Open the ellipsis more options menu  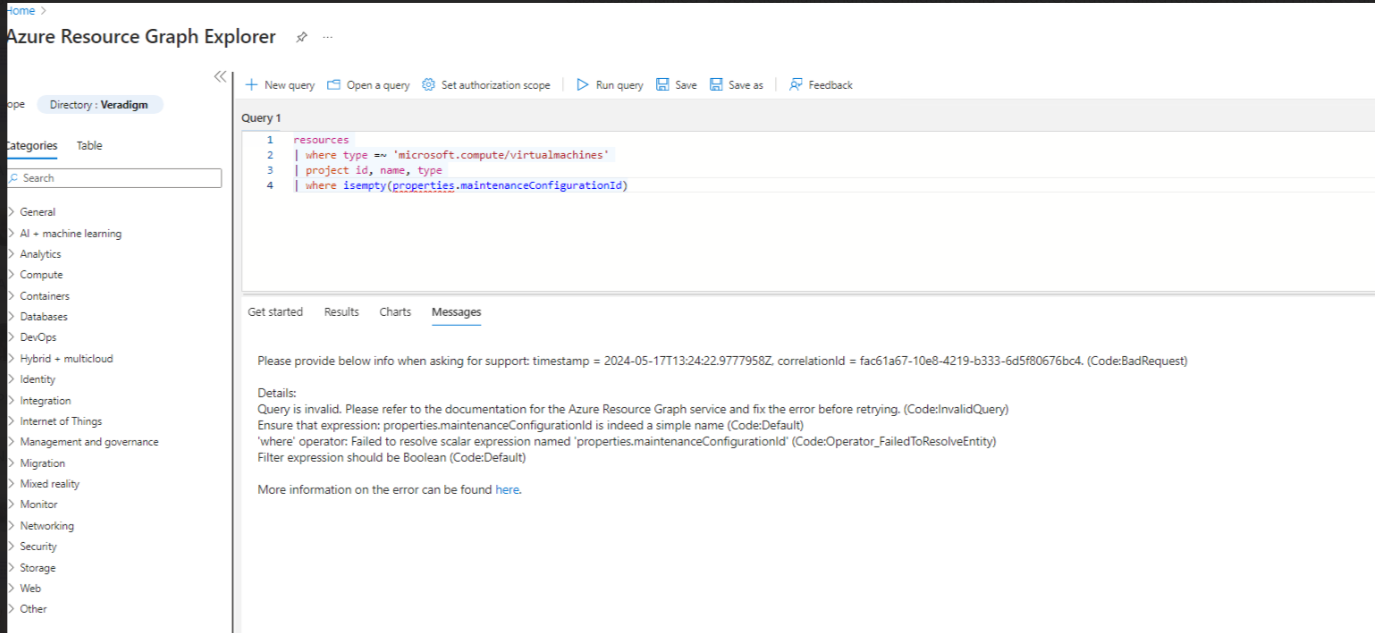(x=327, y=37)
